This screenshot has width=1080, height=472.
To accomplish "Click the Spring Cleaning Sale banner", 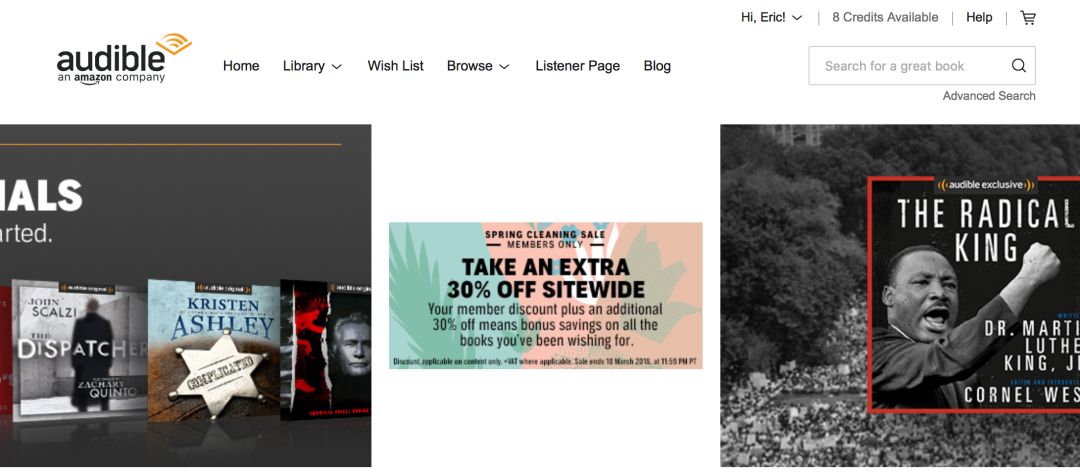I will click(546, 296).
